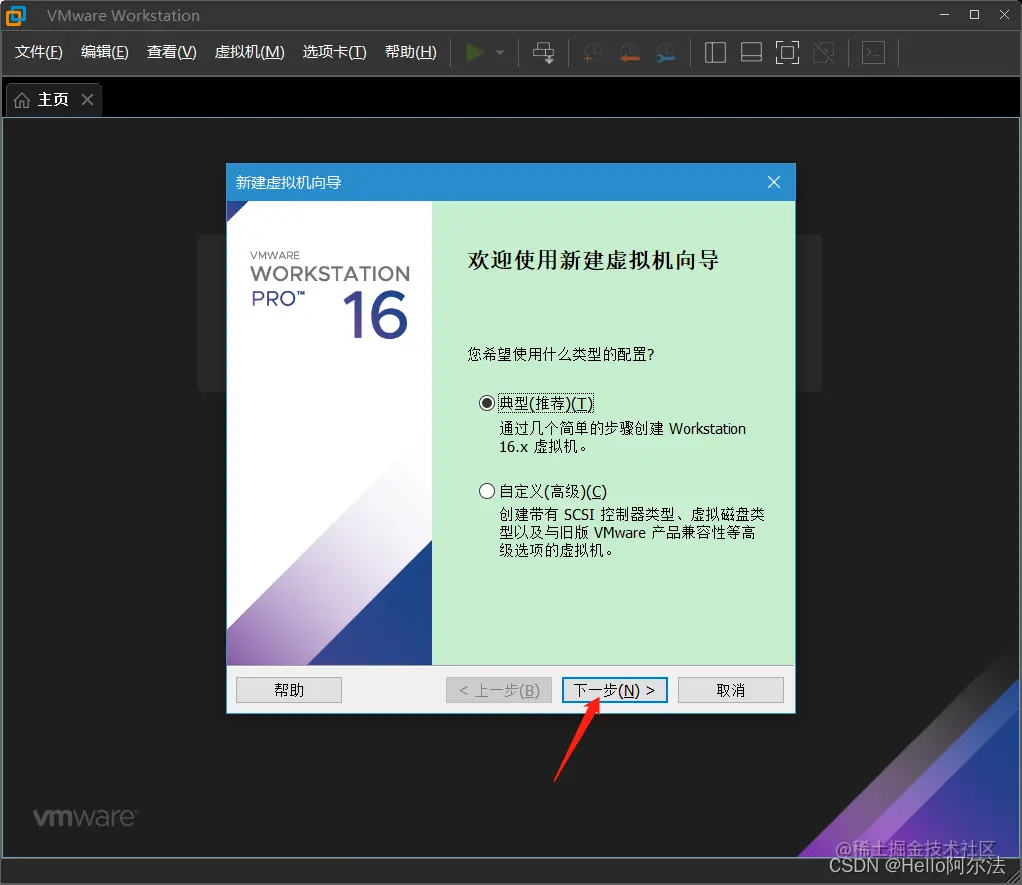The height and width of the screenshot is (885, 1022).
Task: Switch to the 主页 tab
Action: pos(48,99)
